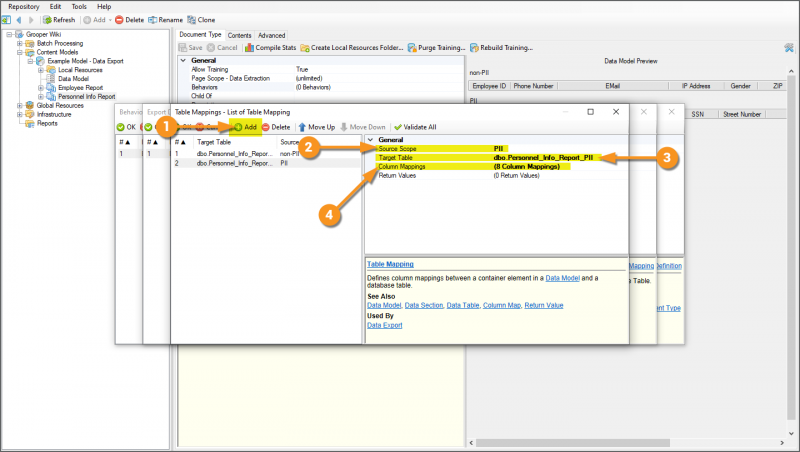The image size is (800, 452).
Task: Switch to the Advanced tab
Action: (x=271, y=35)
